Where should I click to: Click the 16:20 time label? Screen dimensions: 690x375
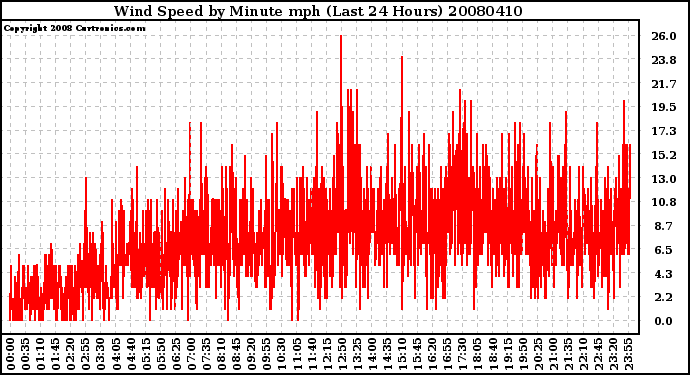(x=432, y=354)
